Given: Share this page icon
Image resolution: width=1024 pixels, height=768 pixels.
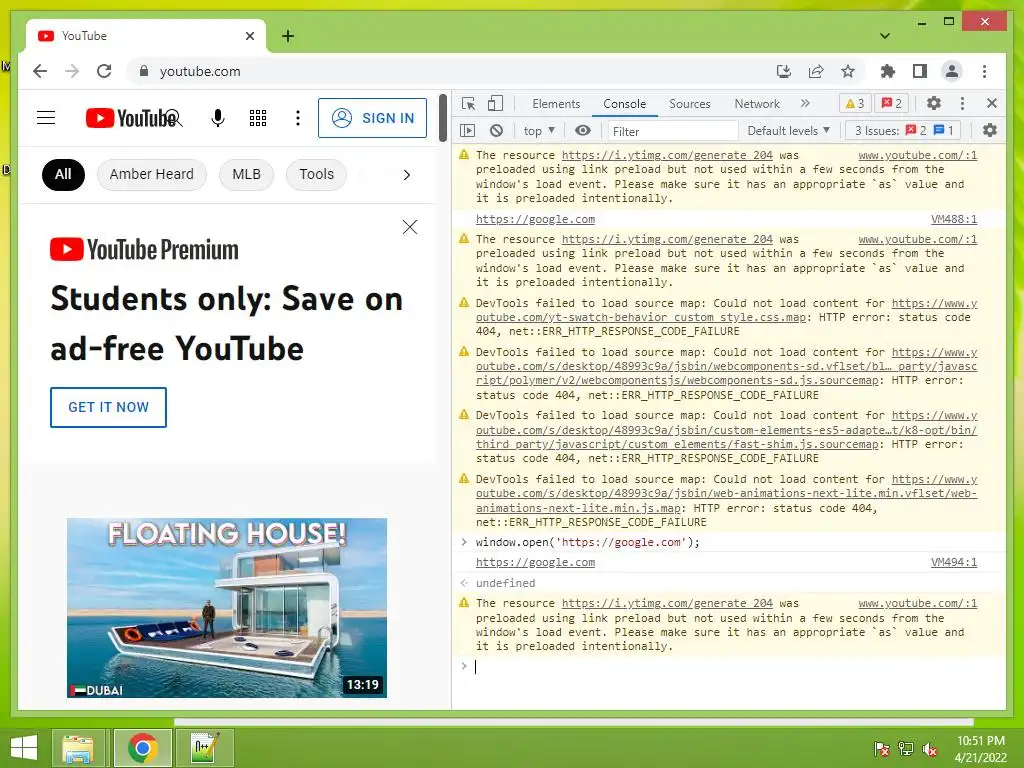Looking at the screenshot, I should pos(816,71).
